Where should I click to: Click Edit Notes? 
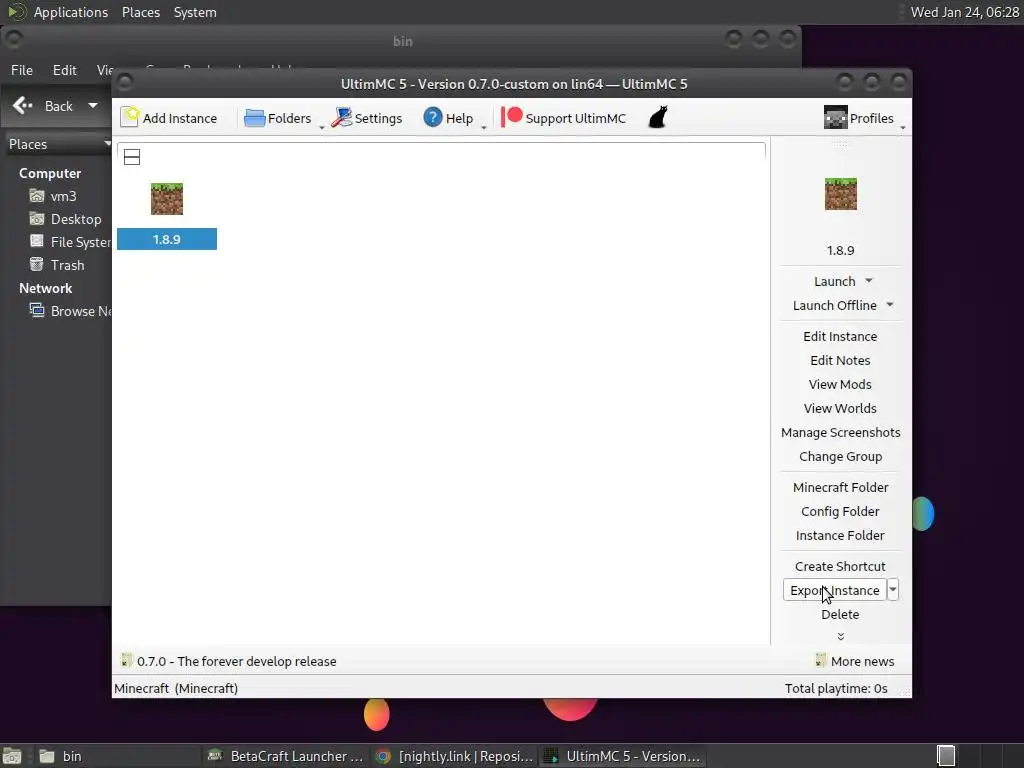tap(840, 360)
